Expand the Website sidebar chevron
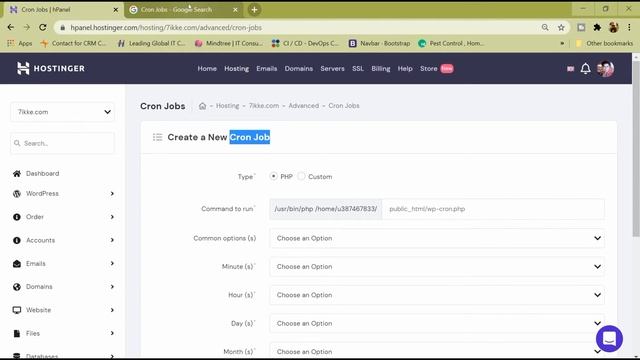 coord(112,310)
